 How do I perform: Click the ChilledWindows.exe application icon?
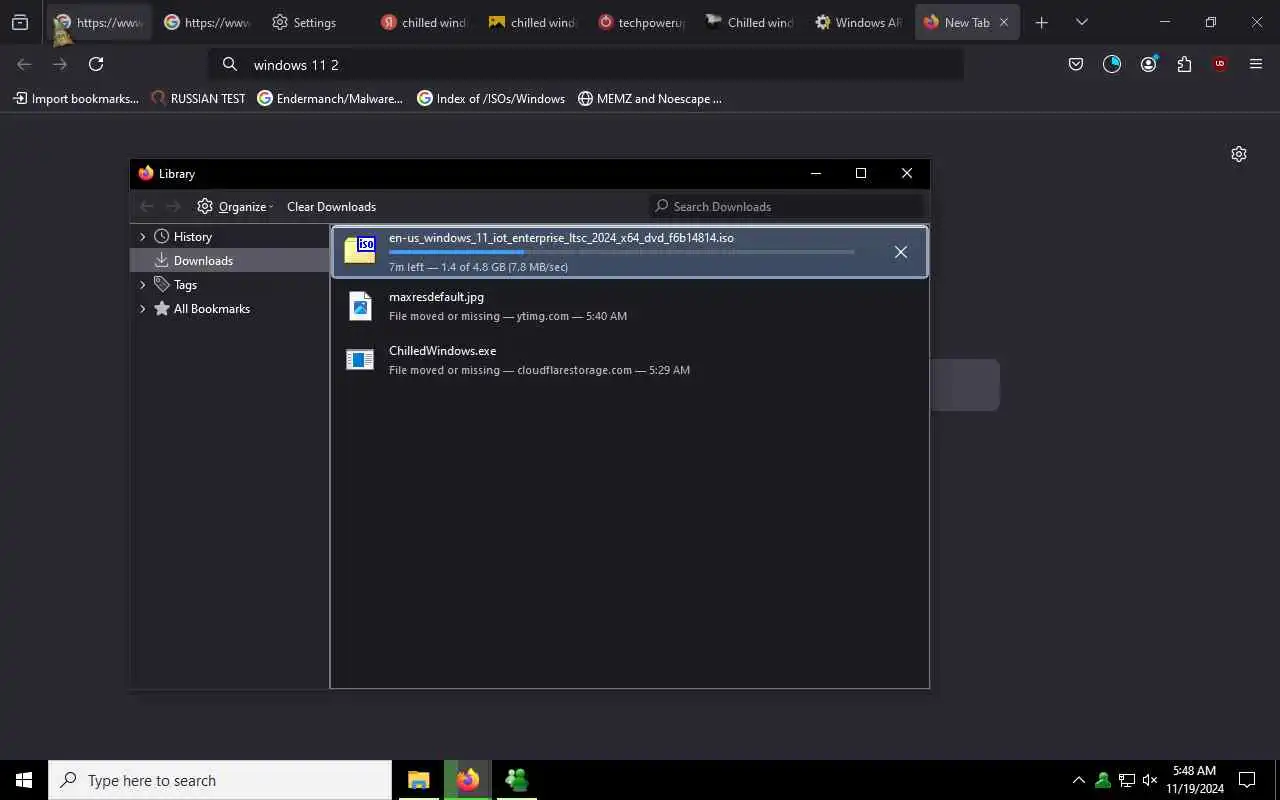360,359
